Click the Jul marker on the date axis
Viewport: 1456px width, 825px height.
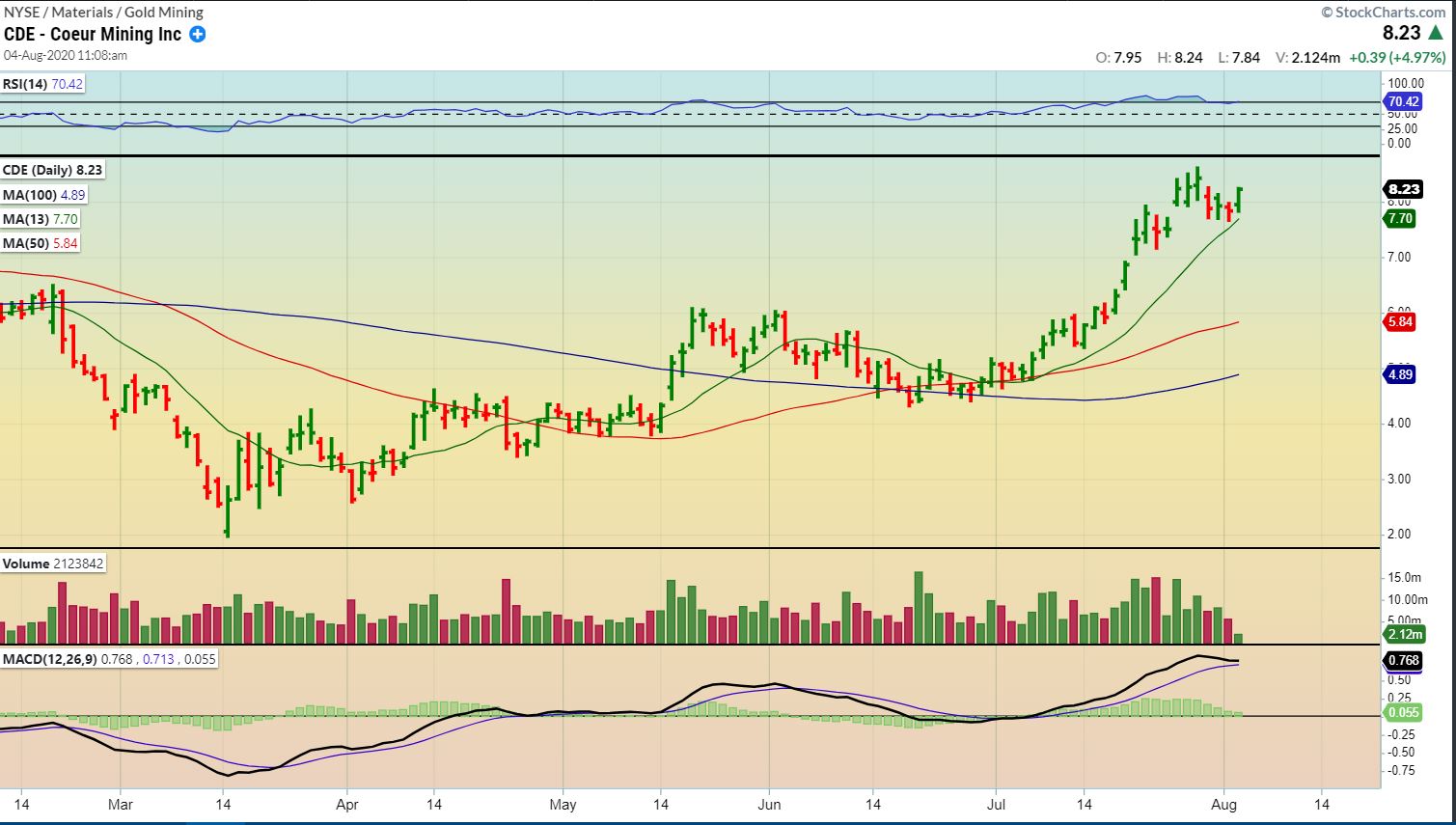tap(995, 804)
